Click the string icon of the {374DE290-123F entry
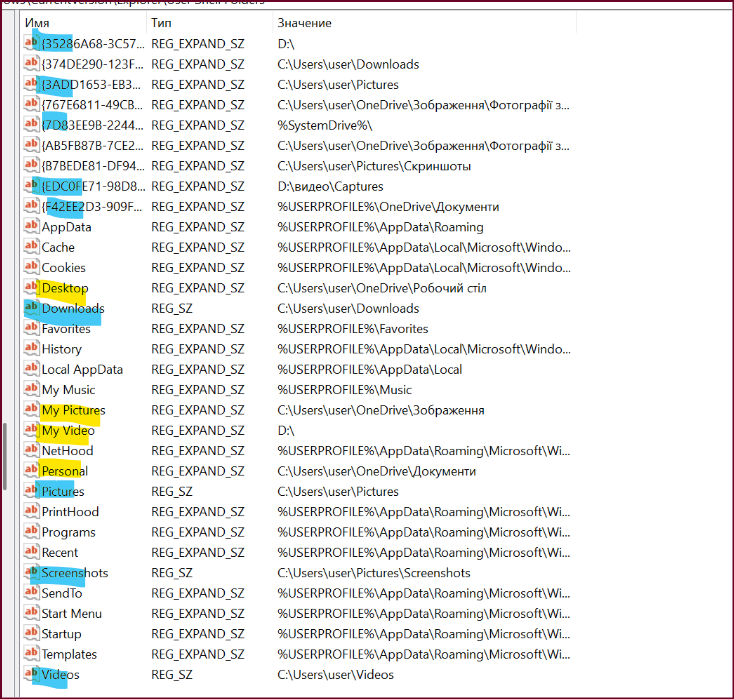This screenshot has width=734, height=699. pyautogui.click(x=31, y=64)
